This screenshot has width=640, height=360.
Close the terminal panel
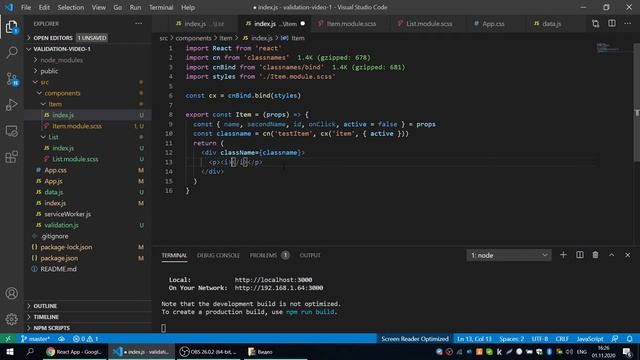(628, 255)
